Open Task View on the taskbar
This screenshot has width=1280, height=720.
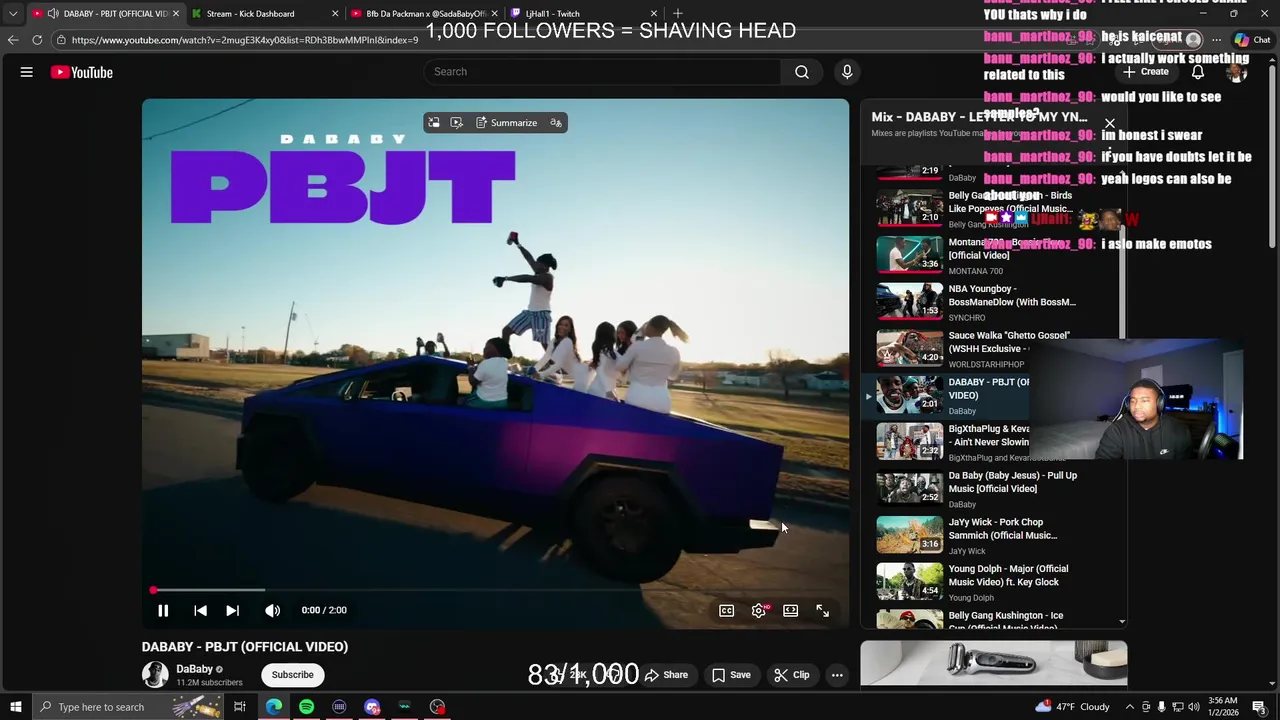tap(240, 707)
